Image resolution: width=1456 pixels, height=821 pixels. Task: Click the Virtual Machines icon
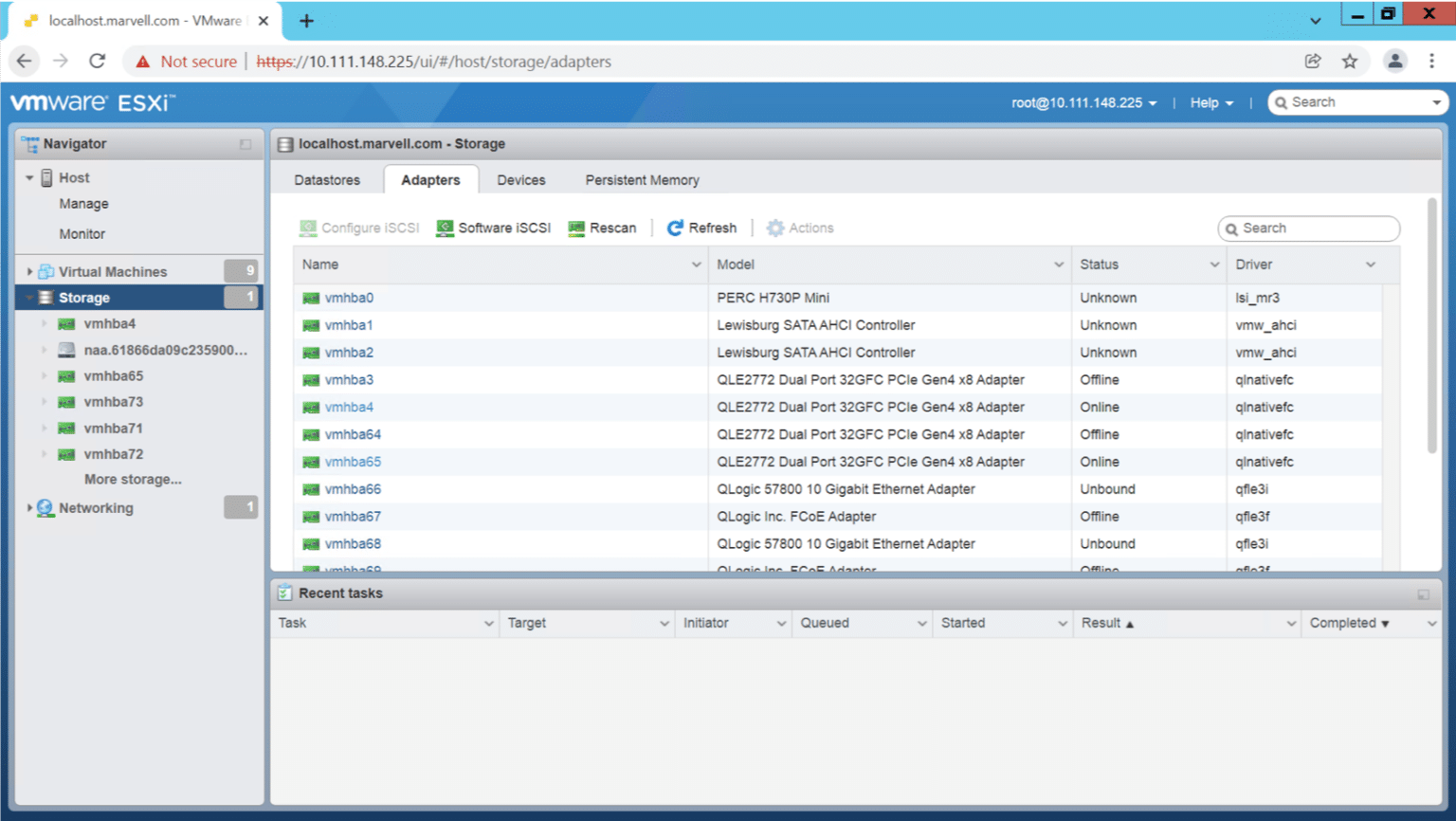tap(46, 272)
